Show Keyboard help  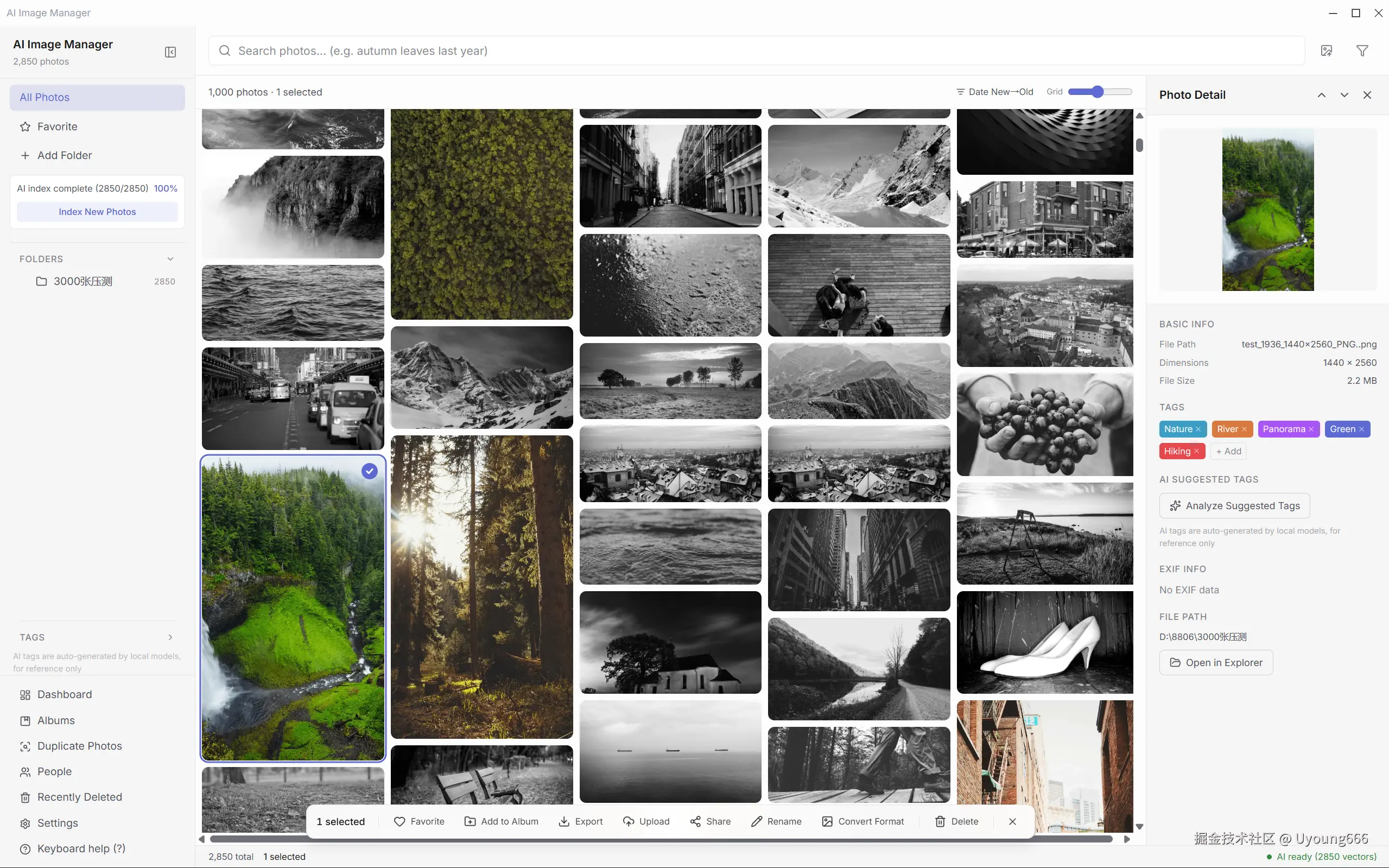click(98, 848)
